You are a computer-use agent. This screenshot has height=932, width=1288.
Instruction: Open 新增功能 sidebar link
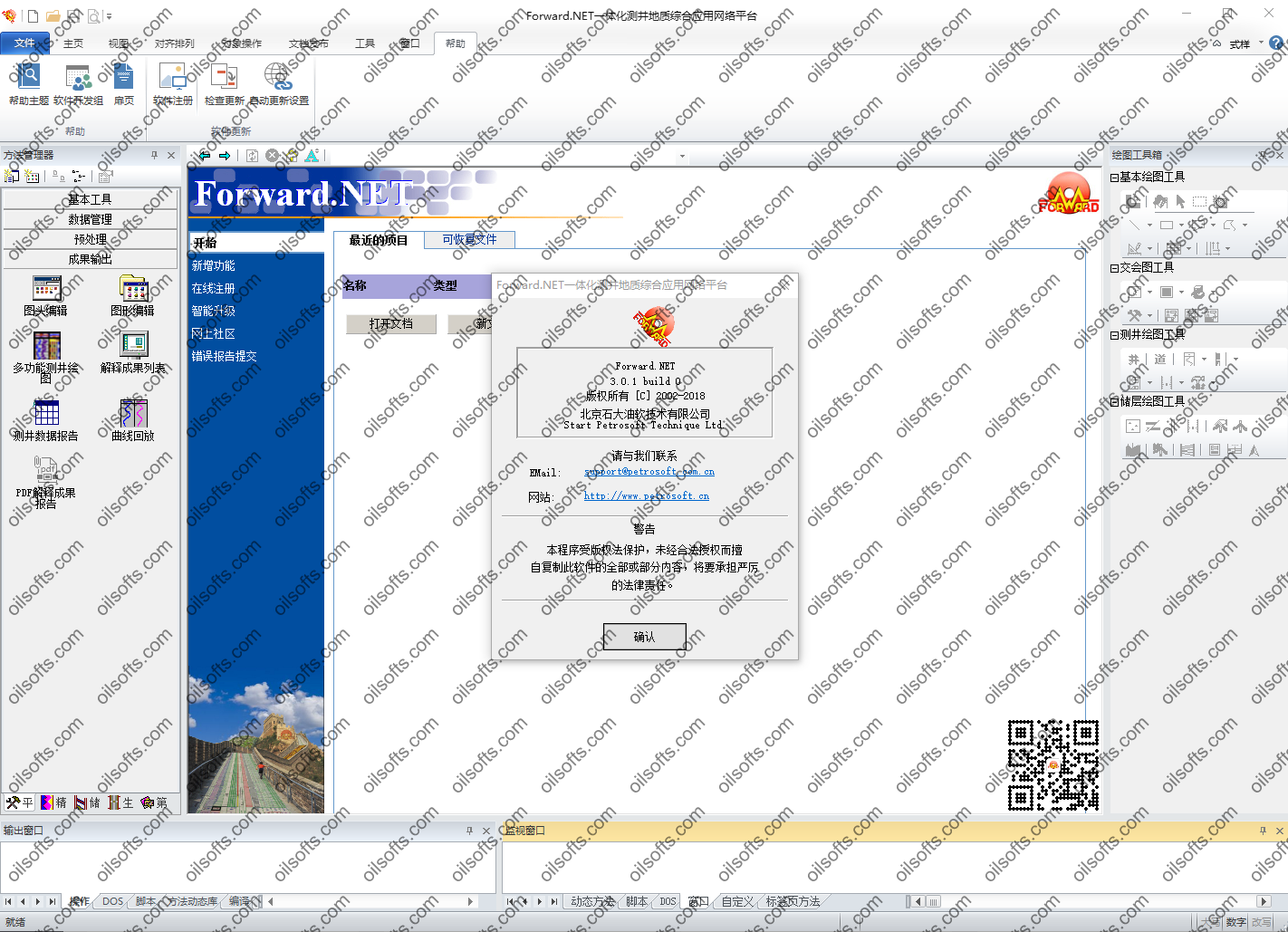coord(213,265)
